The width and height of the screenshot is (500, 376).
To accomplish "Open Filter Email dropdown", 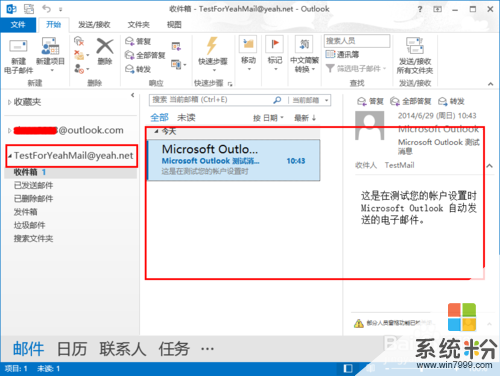I will pyautogui.click(x=356, y=69).
